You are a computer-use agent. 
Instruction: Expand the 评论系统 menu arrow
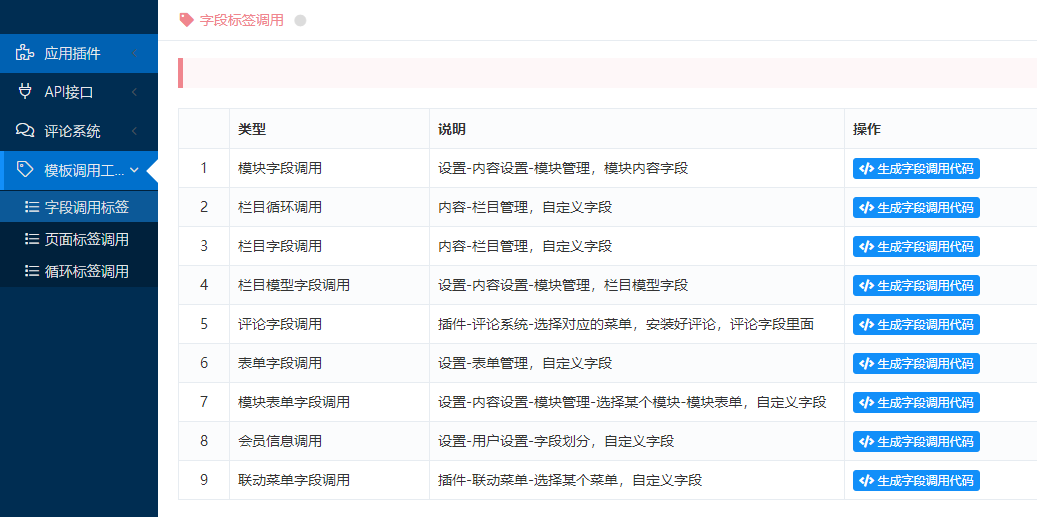(x=134, y=131)
